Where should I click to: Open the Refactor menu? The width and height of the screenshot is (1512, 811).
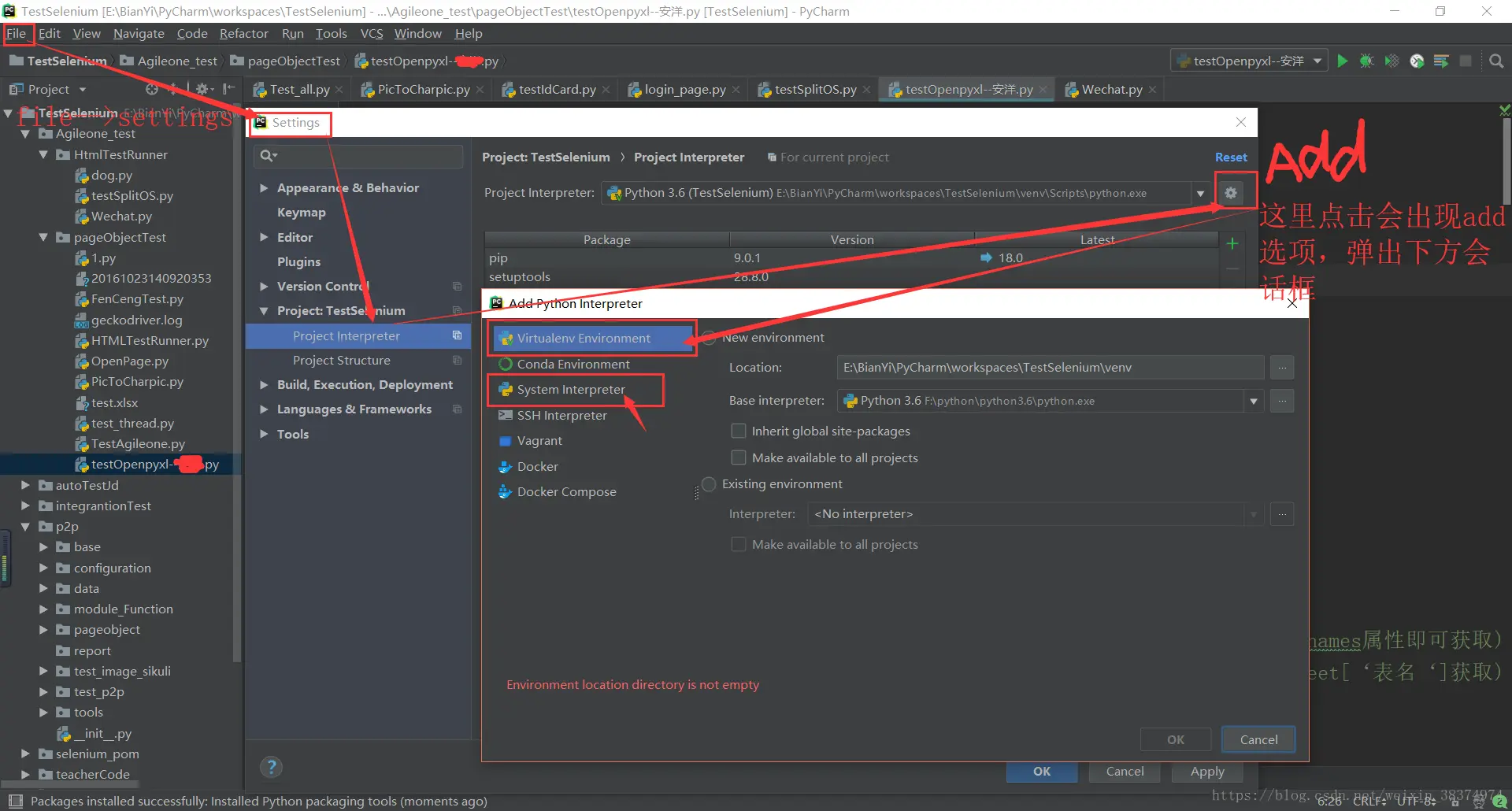[243, 33]
